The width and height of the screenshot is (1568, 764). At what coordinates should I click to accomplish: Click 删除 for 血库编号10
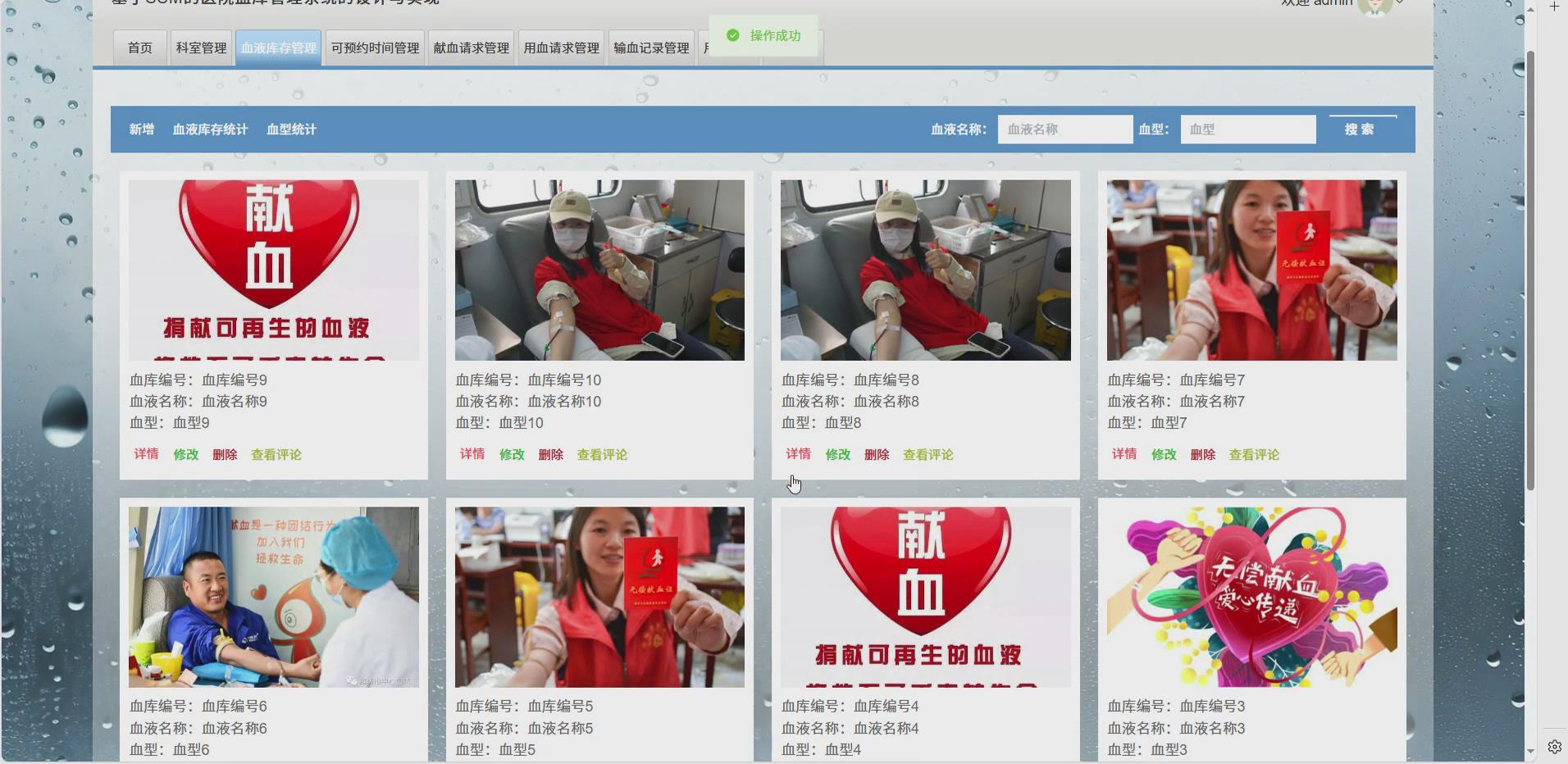[x=550, y=454]
